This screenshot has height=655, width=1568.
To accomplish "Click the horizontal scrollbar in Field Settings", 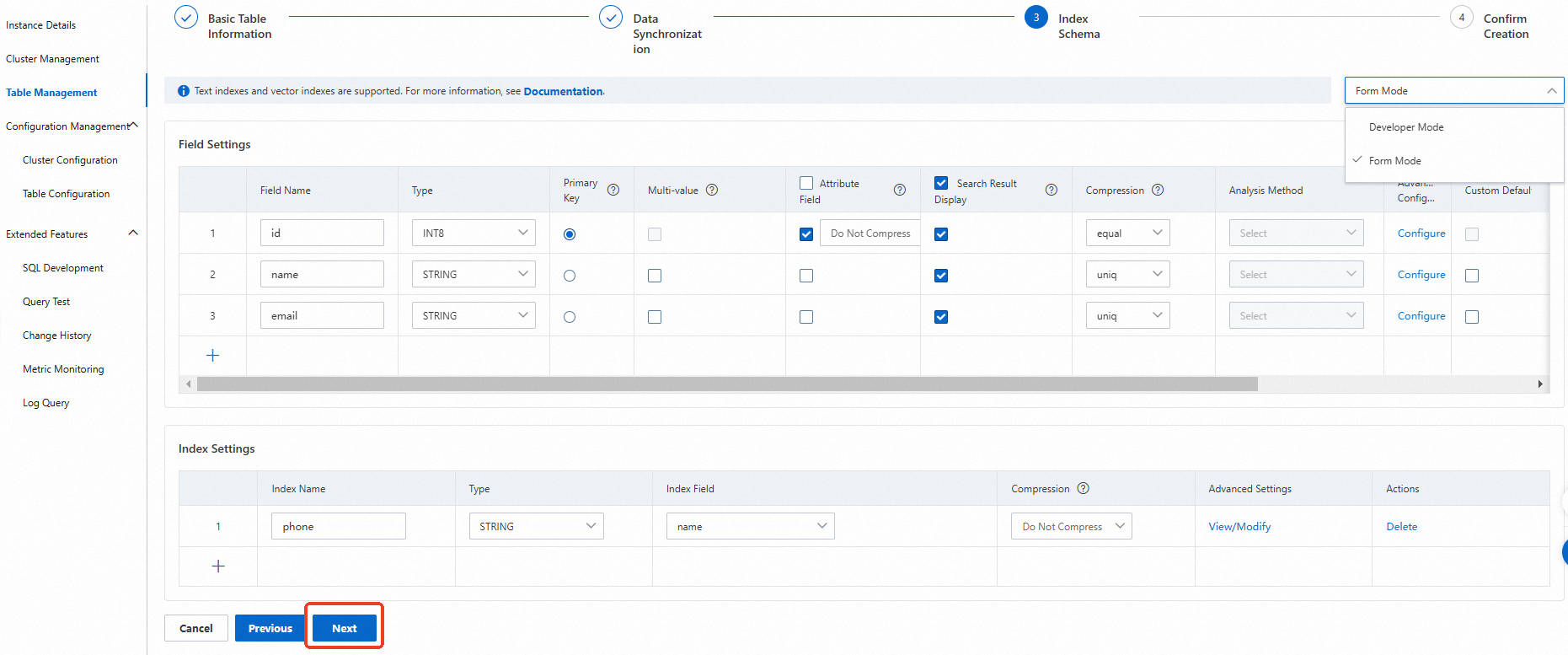I will tap(726, 384).
